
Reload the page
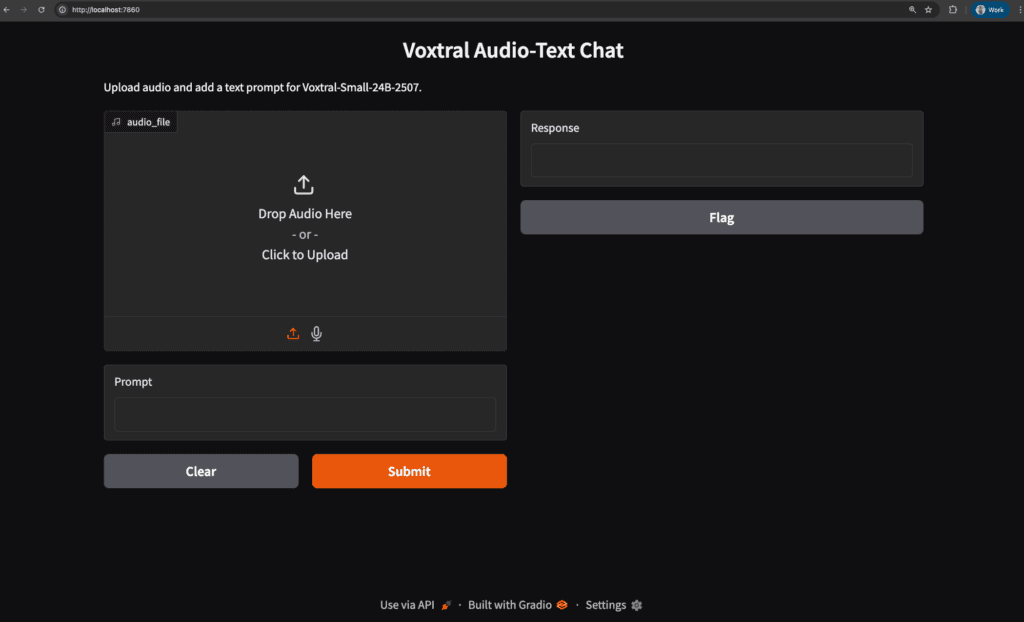coord(42,10)
